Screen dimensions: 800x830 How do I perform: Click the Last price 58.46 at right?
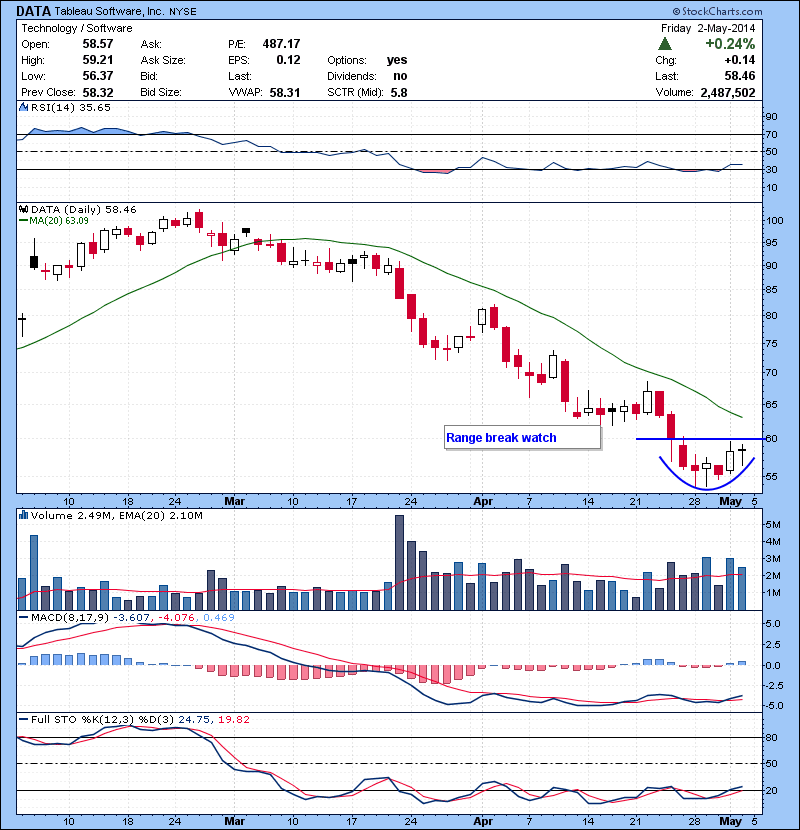pos(740,76)
